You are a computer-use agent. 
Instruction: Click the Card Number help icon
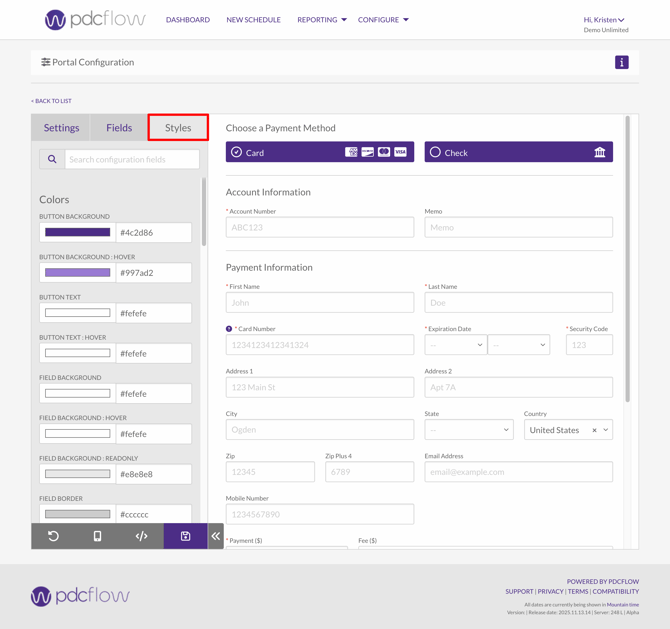coord(229,329)
